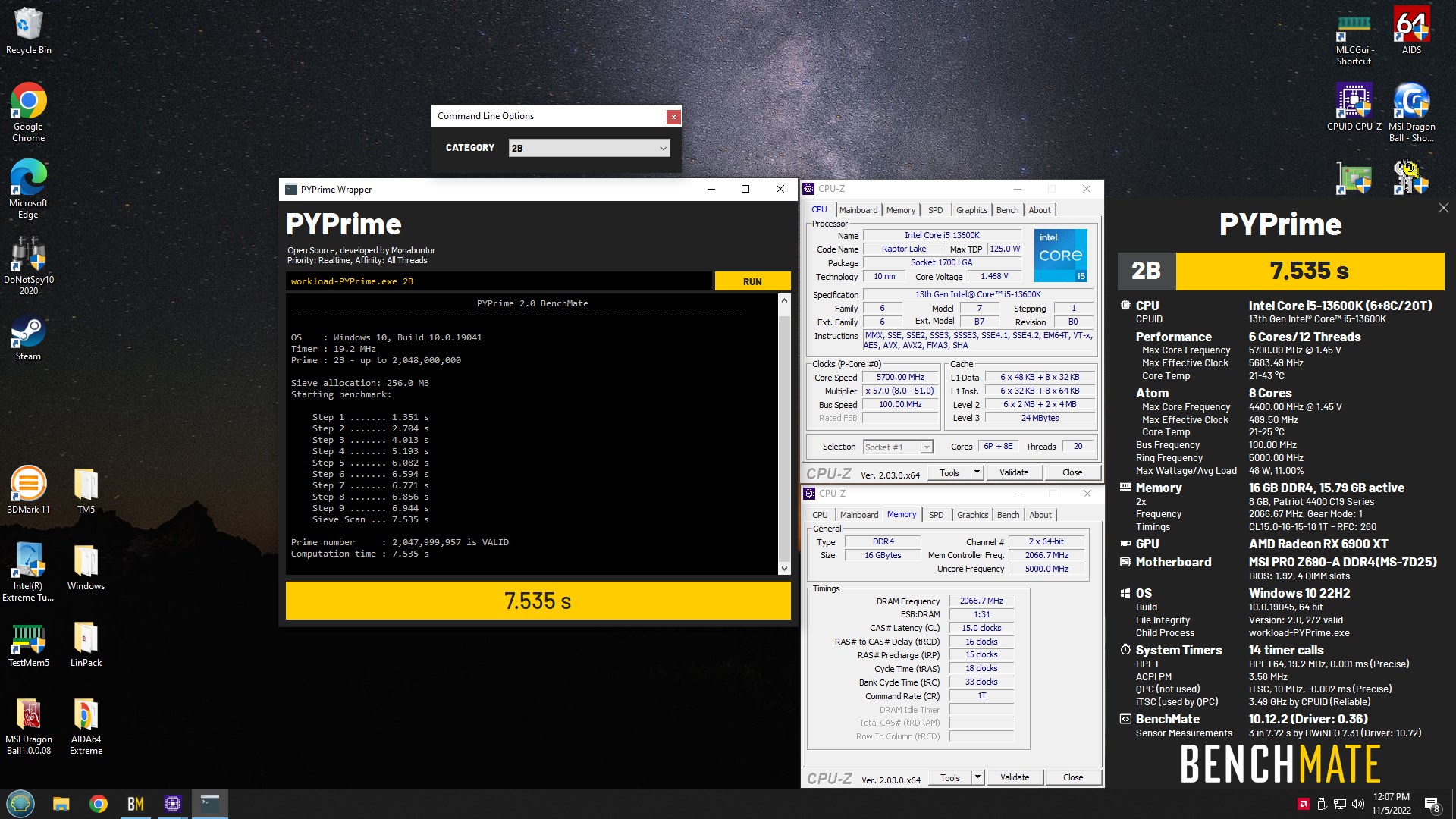This screenshot has width=1456, height=819.
Task: Open File Explorer from taskbar
Action: point(61,804)
